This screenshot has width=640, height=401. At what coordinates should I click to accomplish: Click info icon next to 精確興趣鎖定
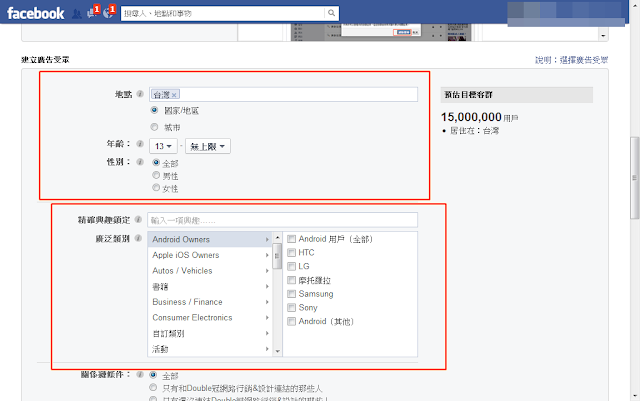[138, 220]
